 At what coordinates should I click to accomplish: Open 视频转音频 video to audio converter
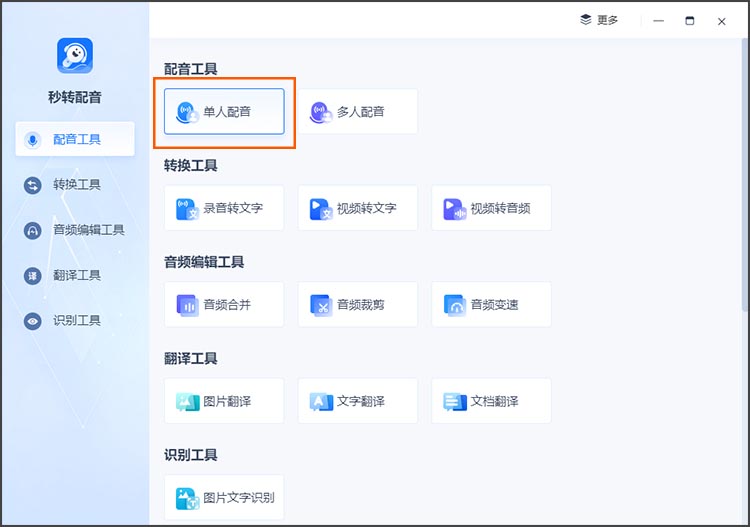(x=491, y=208)
